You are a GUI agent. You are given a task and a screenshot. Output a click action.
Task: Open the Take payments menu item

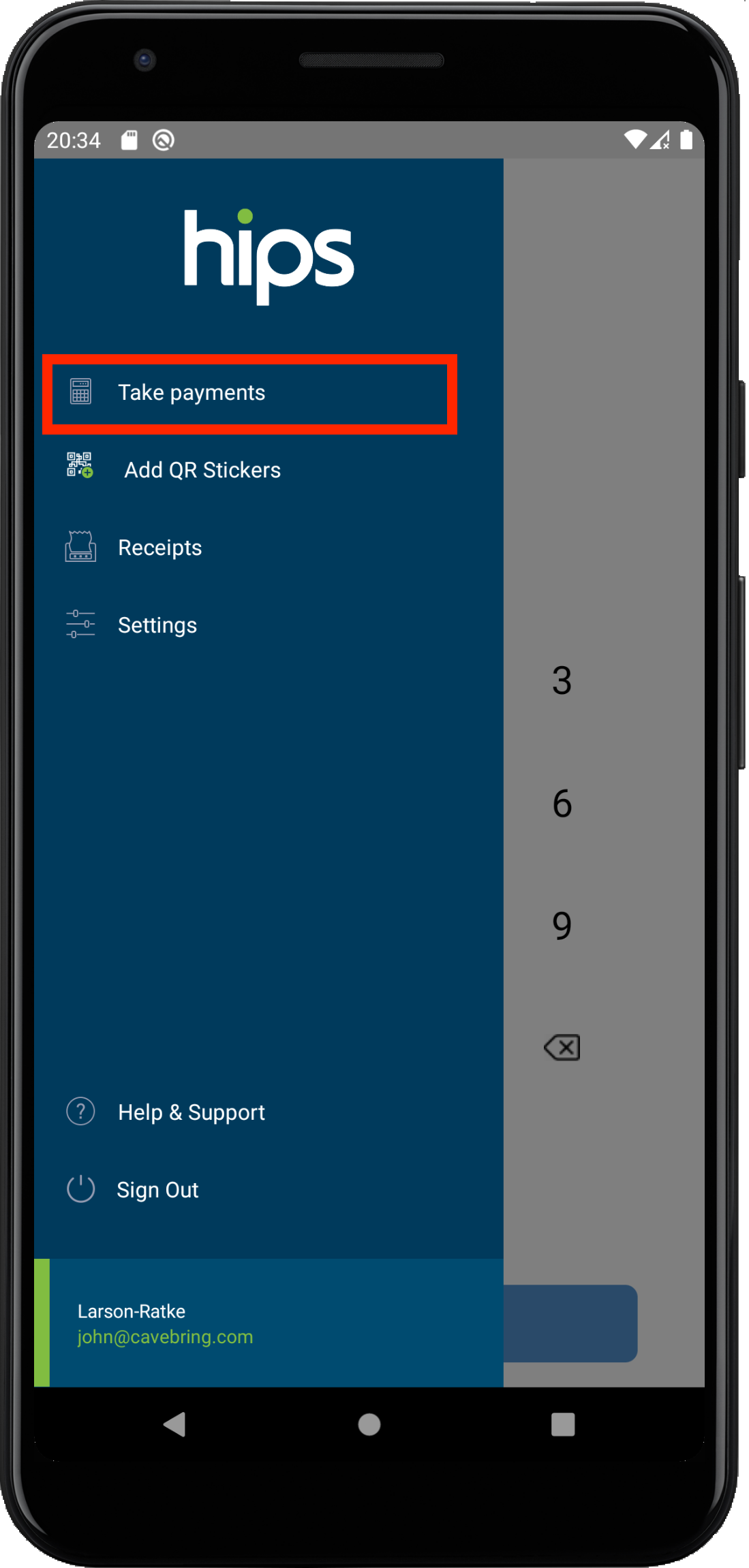pos(249,393)
